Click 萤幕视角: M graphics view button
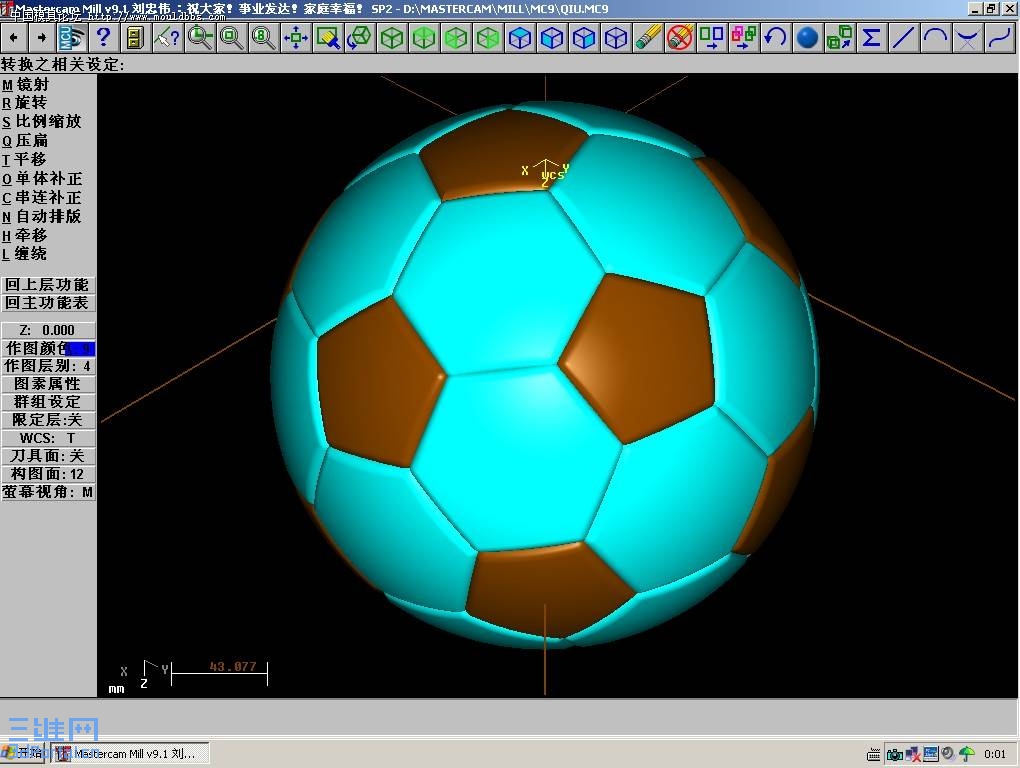 pos(48,492)
